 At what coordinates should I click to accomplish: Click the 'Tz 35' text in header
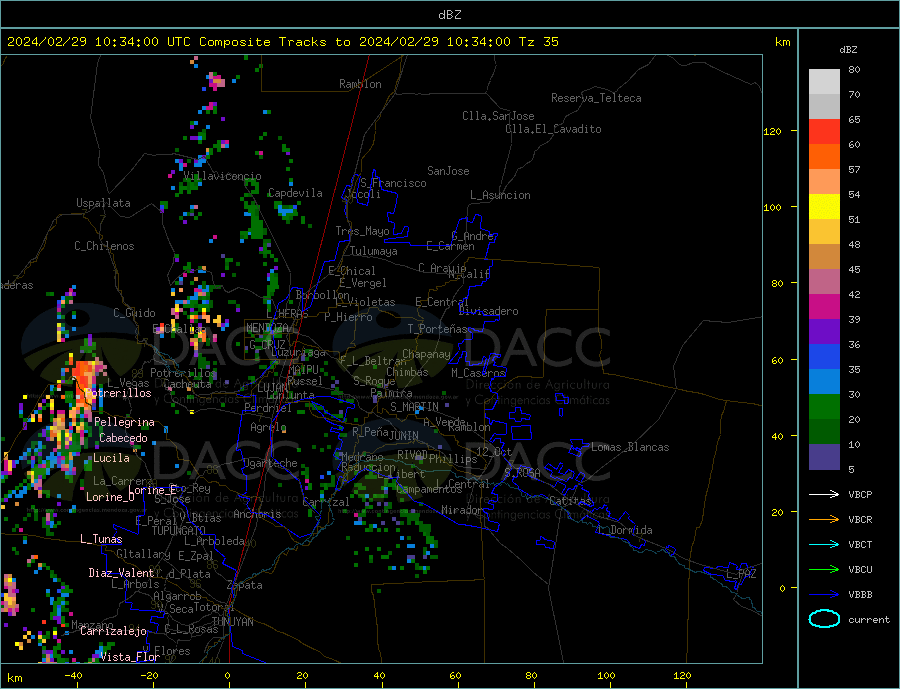(538, 42)
